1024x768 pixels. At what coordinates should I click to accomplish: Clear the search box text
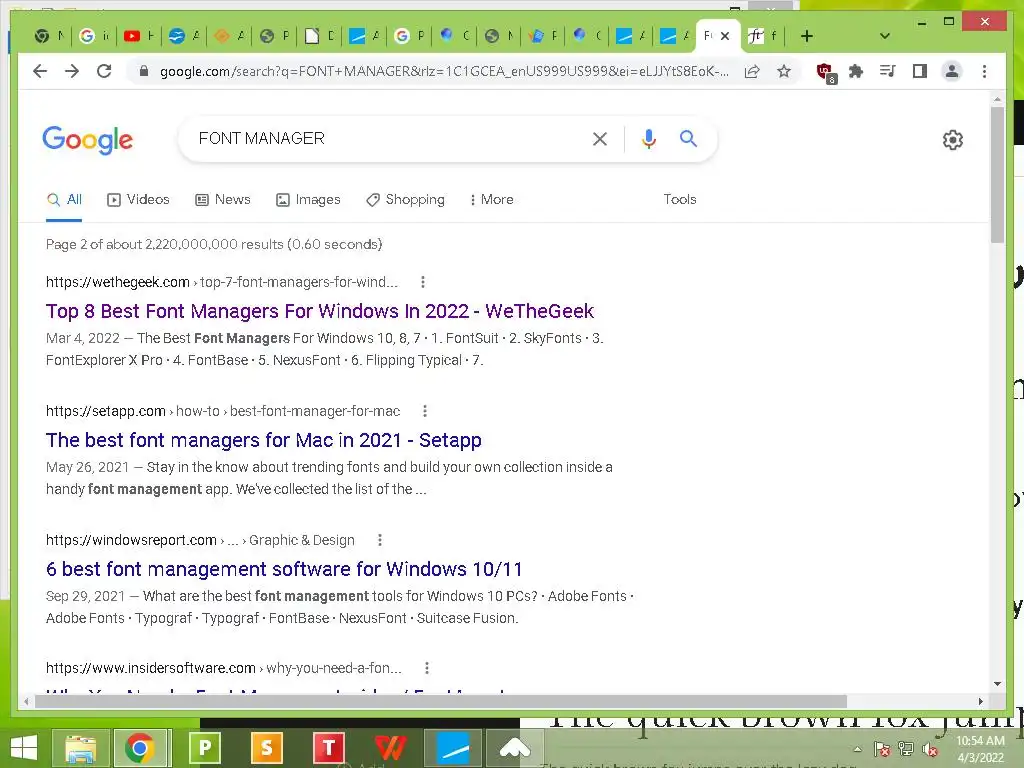(600, 138)
